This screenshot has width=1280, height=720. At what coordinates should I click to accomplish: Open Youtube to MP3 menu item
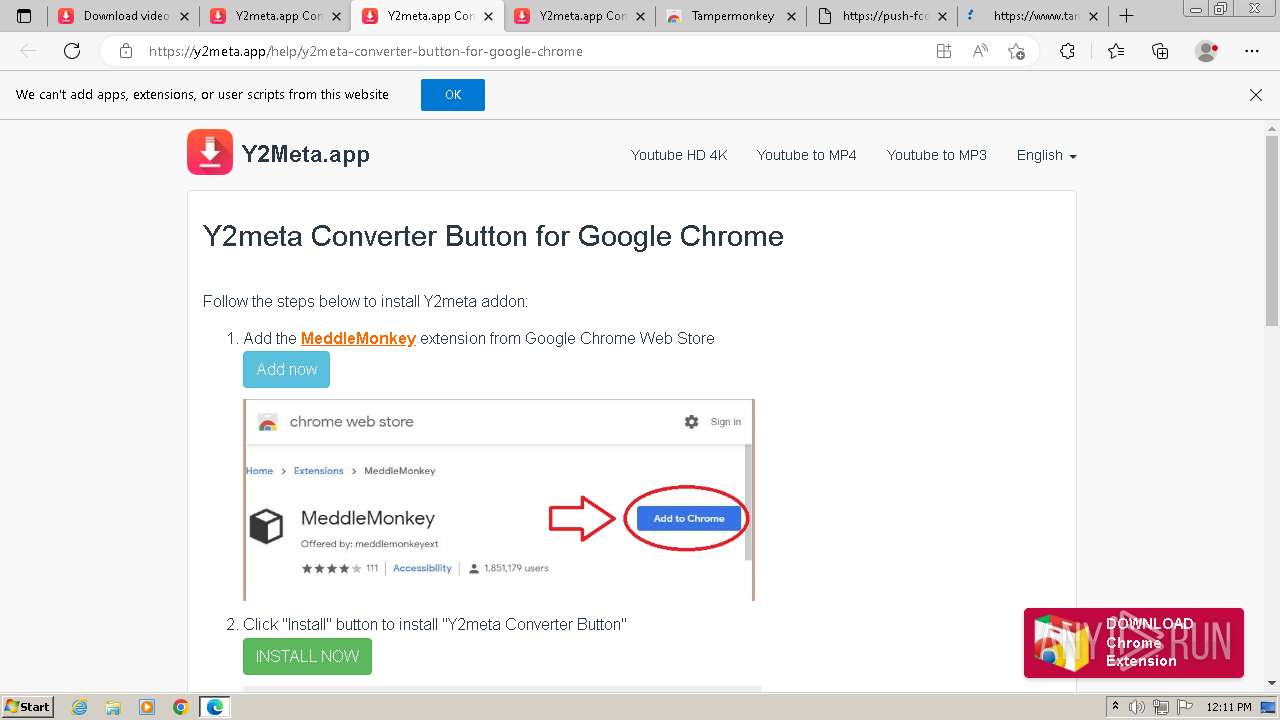[936, 155]
